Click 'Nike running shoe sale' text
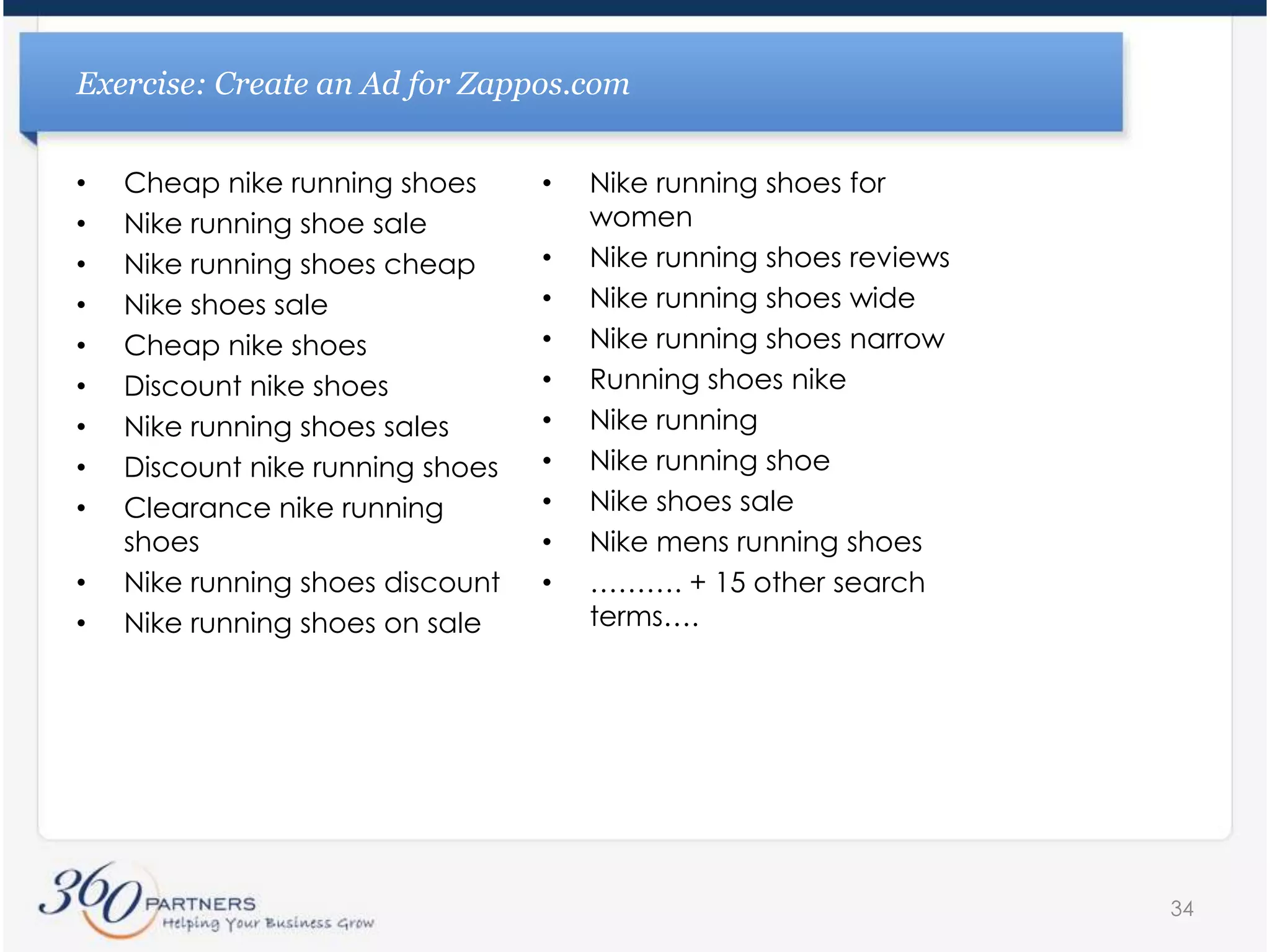This screenshot has height=952, width=1270. [275, 224]
